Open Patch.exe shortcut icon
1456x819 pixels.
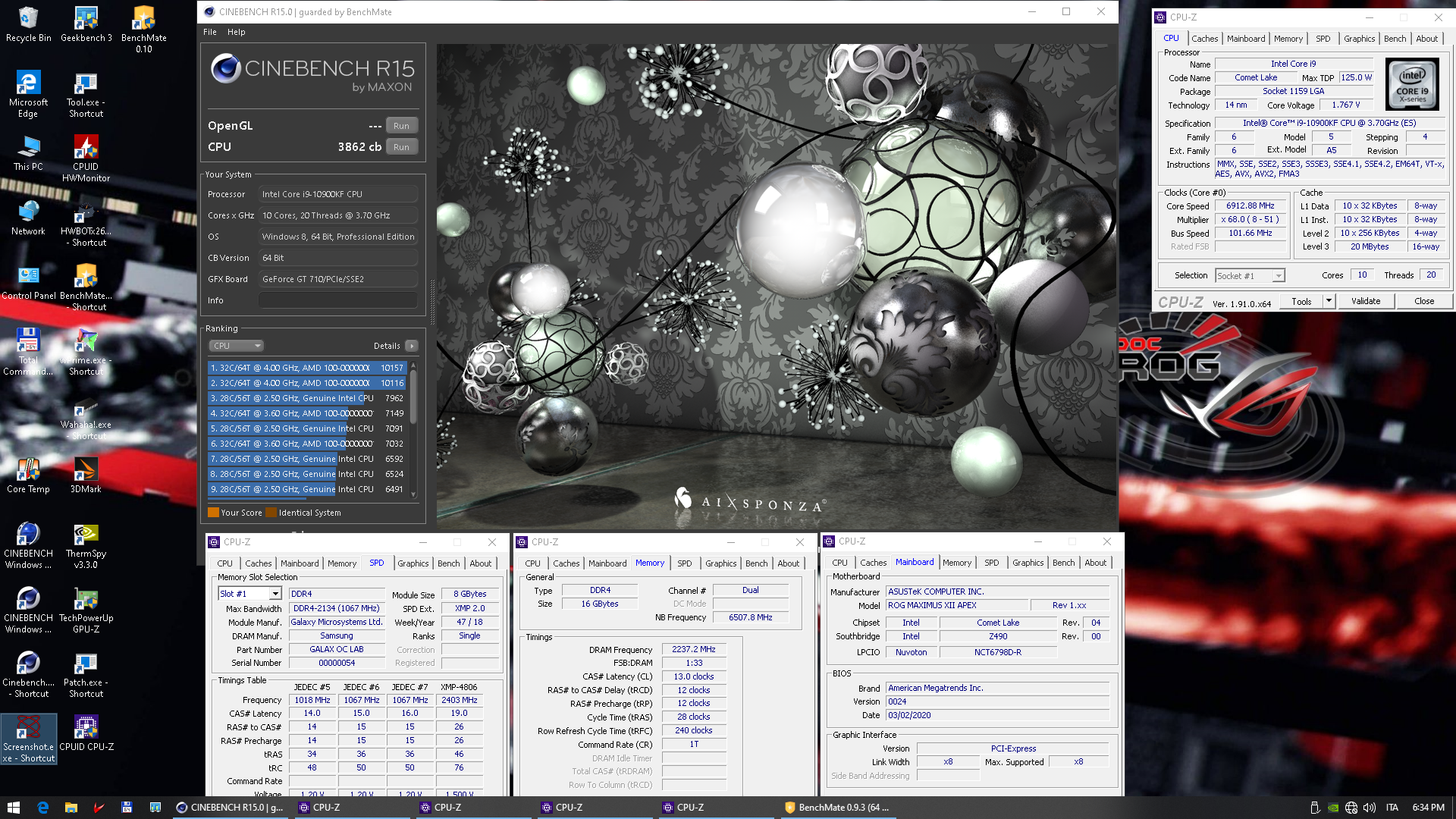point(86,674)
